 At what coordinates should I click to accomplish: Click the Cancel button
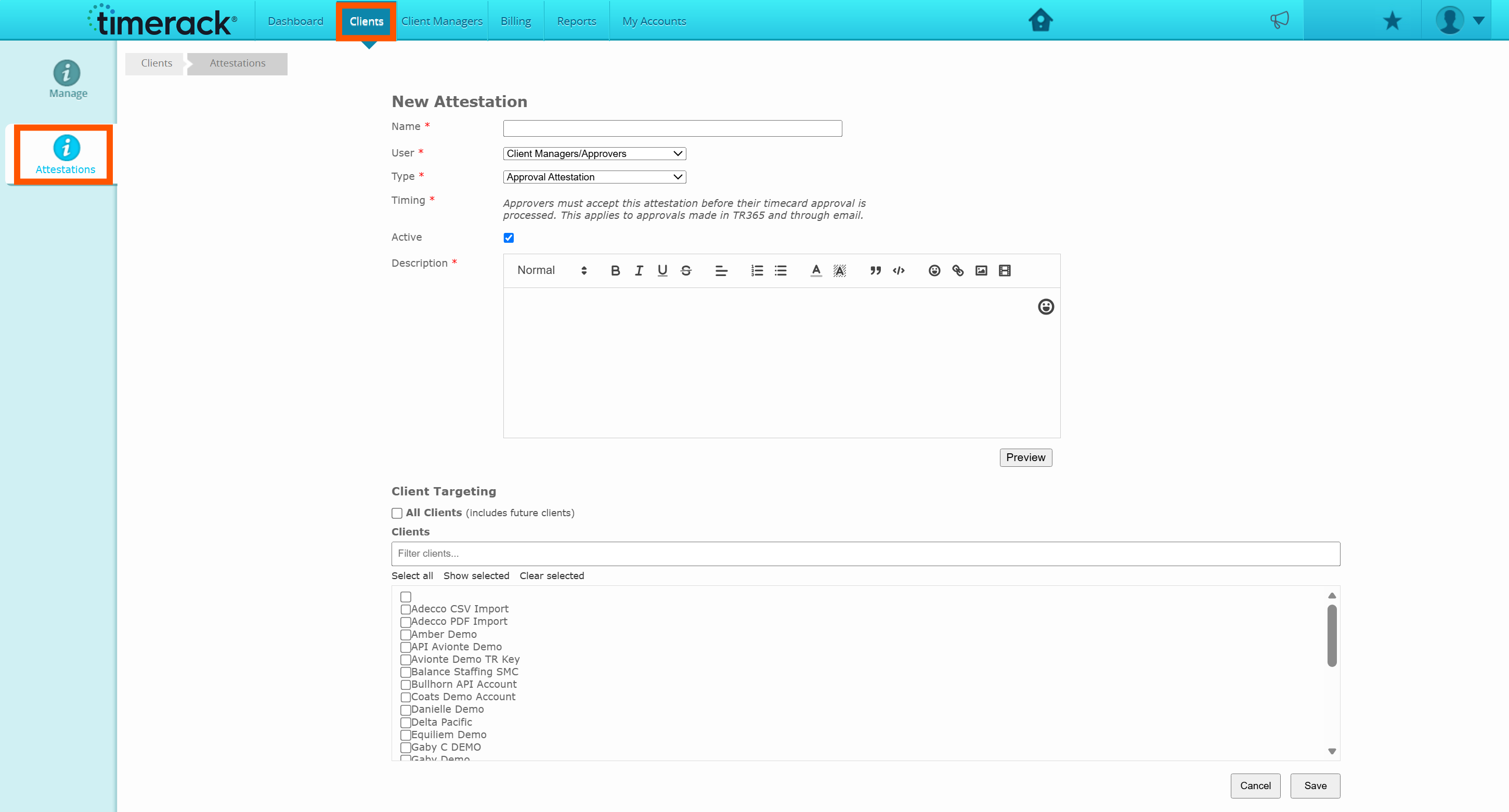tap(1255, 785)
